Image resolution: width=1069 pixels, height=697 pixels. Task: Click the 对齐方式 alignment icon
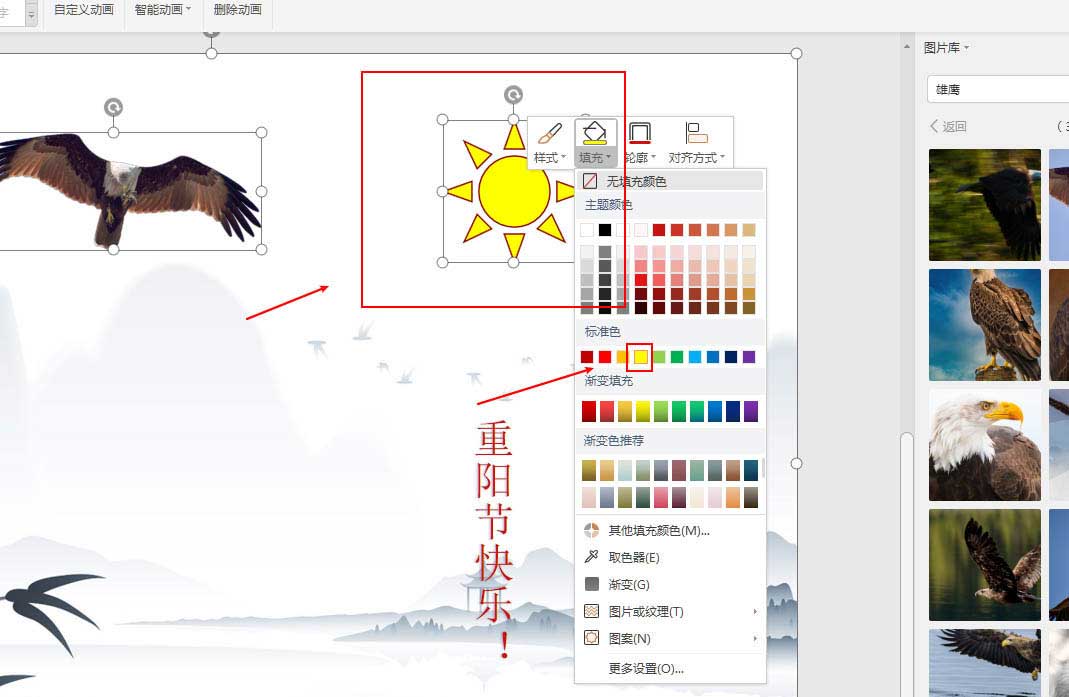tap(696, 133)
